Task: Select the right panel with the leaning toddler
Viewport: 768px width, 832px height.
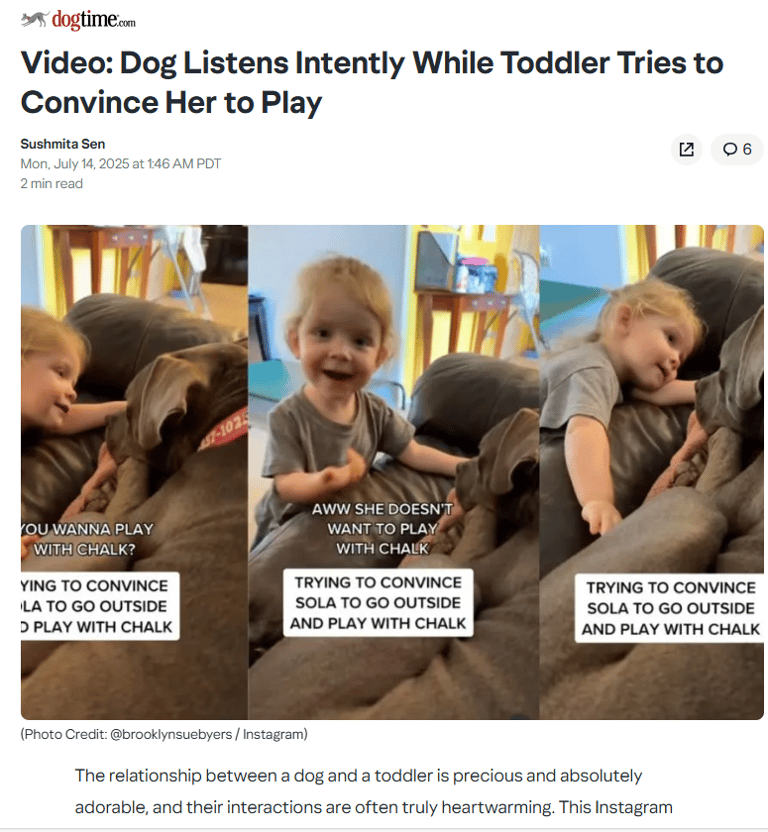Action: tap(651, 472)
